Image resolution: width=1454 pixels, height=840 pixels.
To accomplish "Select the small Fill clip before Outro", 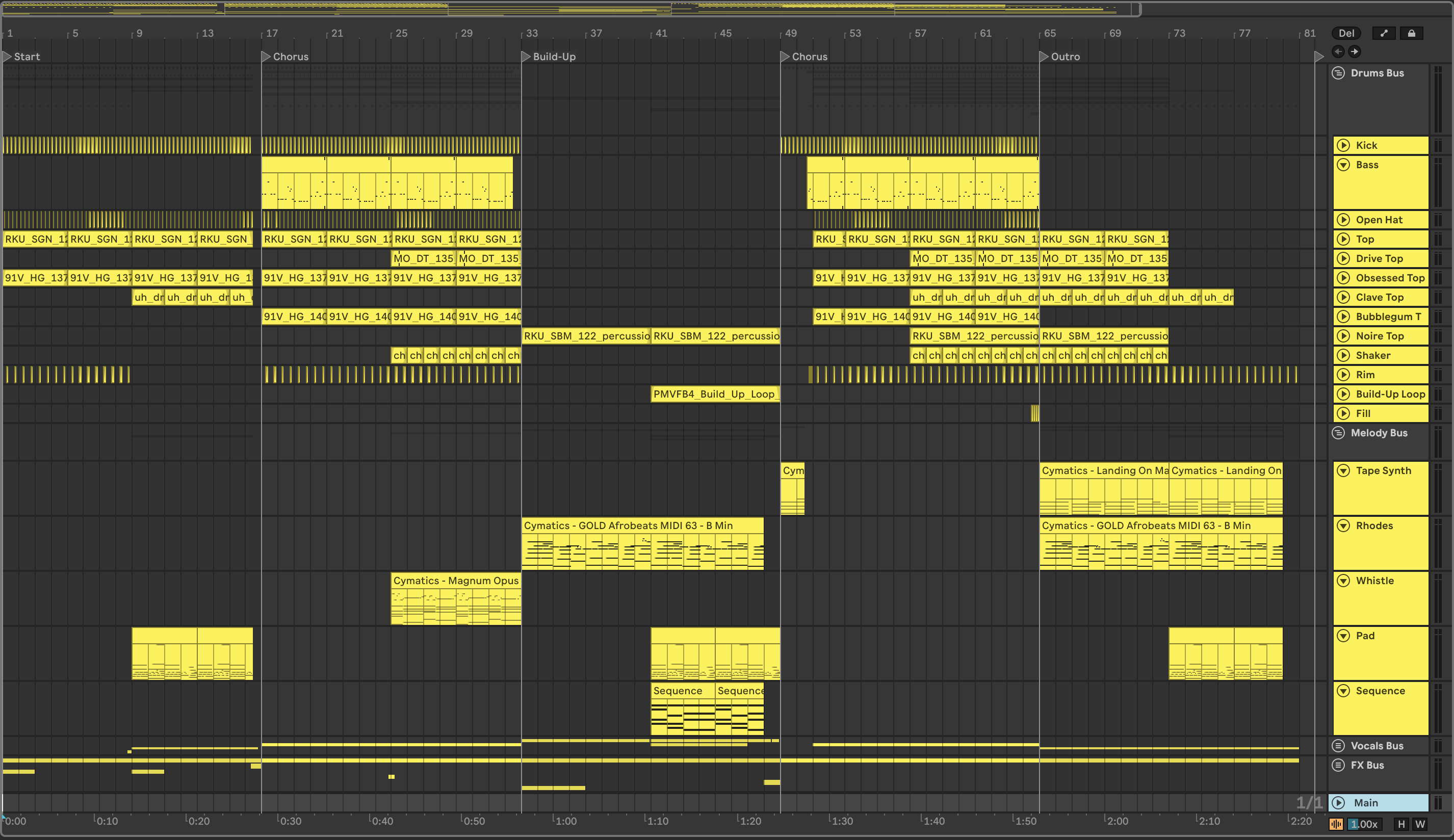I will click(1035, 414).
